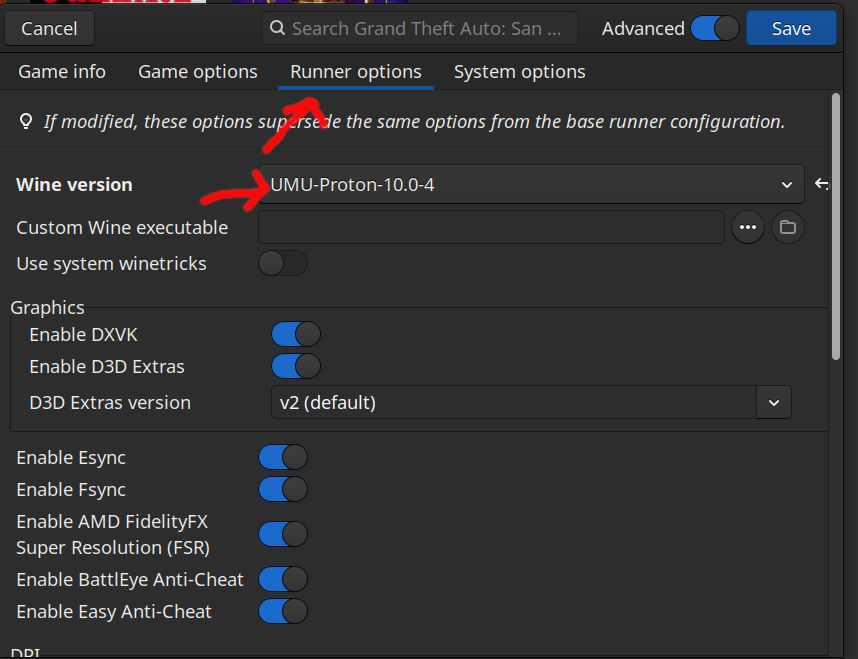Select the Runner options tab
Image resolution: width=858 pixels, height=659 pixels.
click(356, 72)
